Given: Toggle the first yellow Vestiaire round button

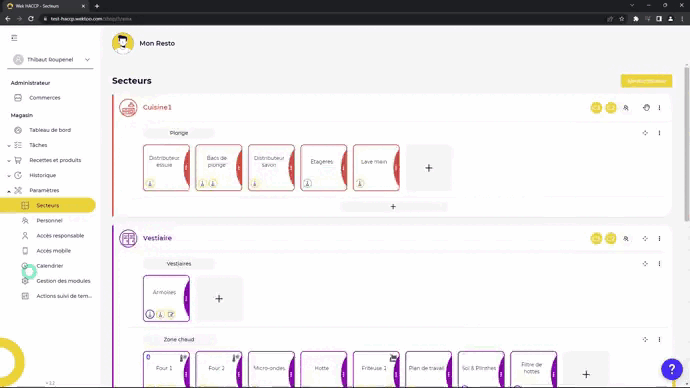Looking at the screenshot, I should [596, 238].
